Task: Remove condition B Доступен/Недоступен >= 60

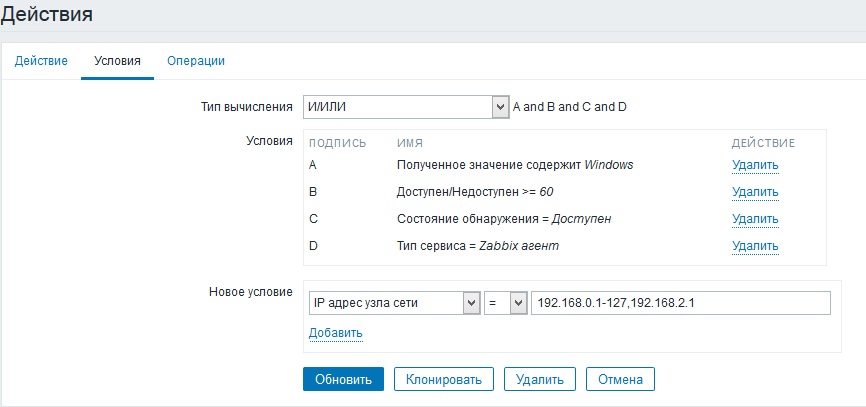Action: [755, 192]
